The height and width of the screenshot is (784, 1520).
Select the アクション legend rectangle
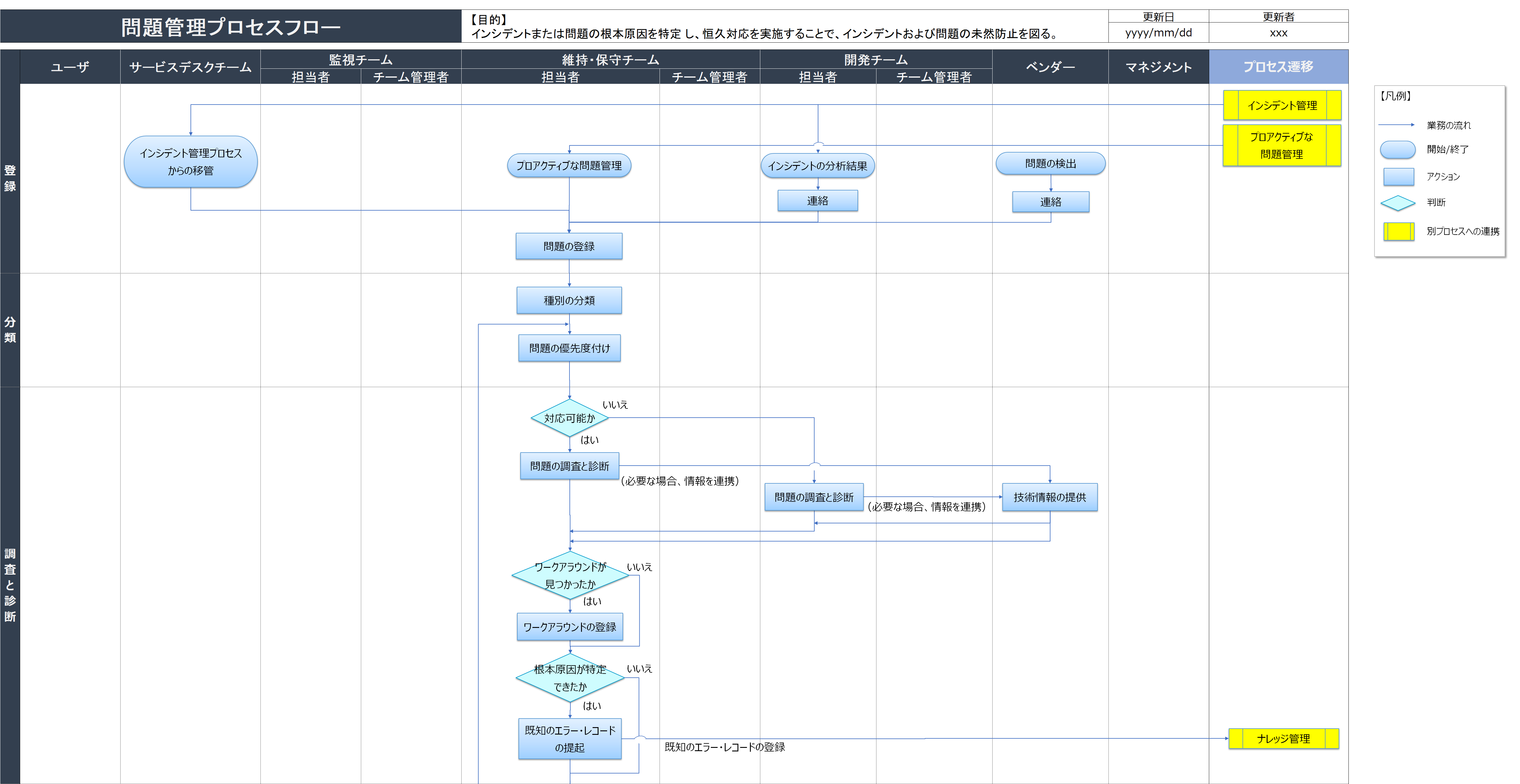[1399, 177]
